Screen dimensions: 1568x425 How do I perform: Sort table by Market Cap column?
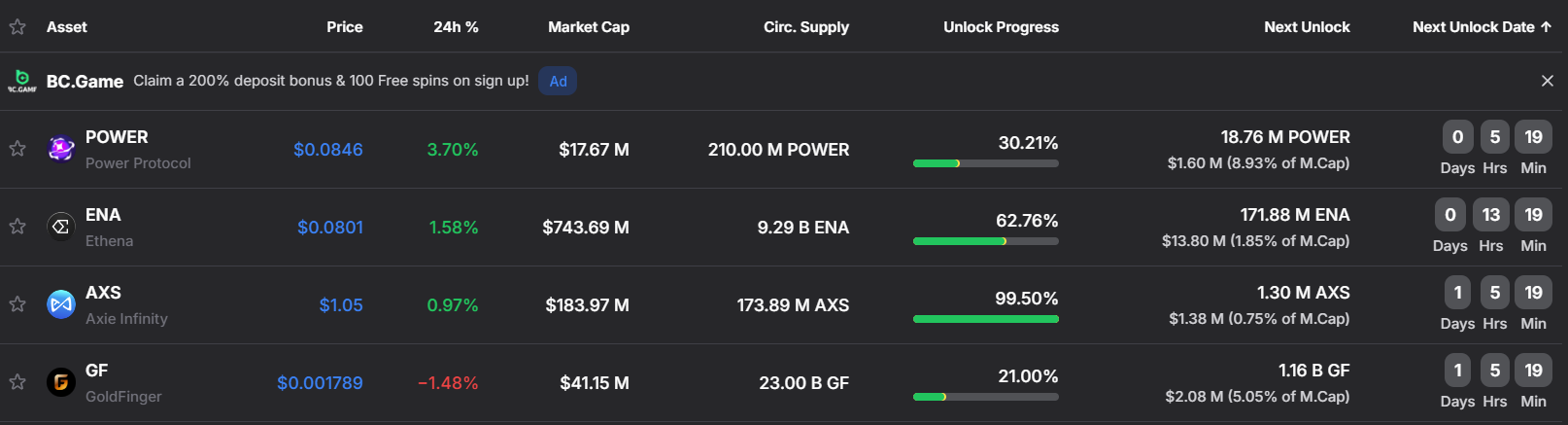pos(589,27)
